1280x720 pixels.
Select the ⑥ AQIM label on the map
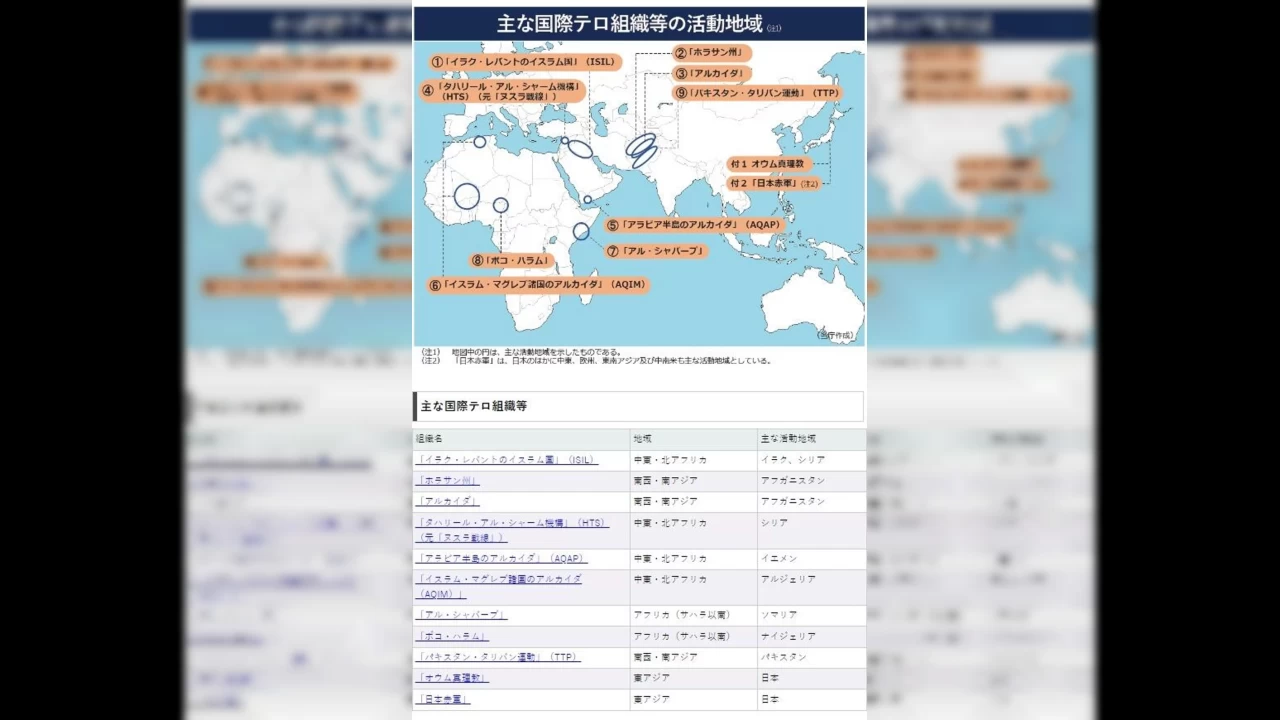click(x=537, y=285)
